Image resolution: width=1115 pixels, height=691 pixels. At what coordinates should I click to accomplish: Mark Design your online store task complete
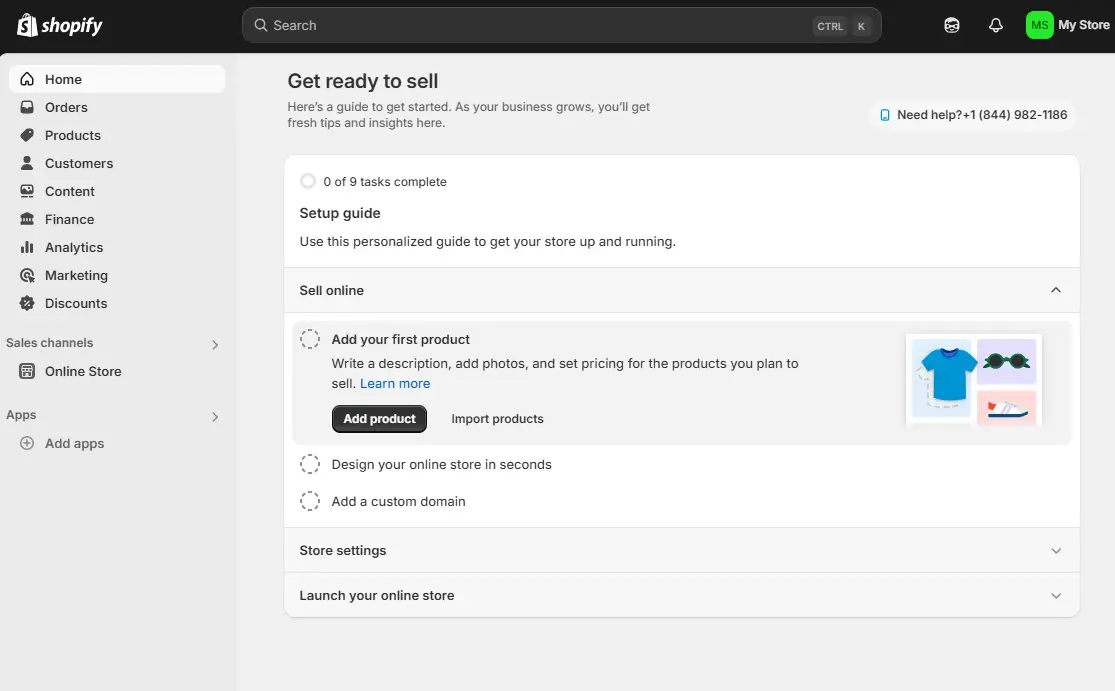point(310,463)
